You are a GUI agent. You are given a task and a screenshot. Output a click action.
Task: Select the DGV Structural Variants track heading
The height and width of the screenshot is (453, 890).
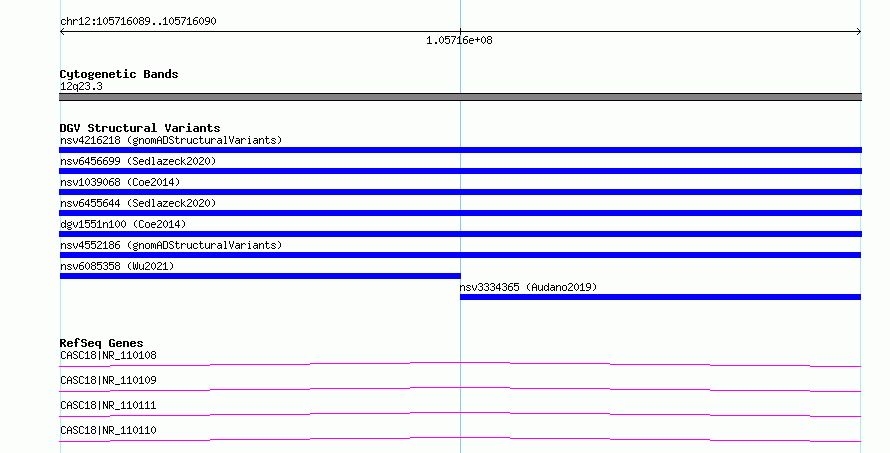tap(140, 128)
